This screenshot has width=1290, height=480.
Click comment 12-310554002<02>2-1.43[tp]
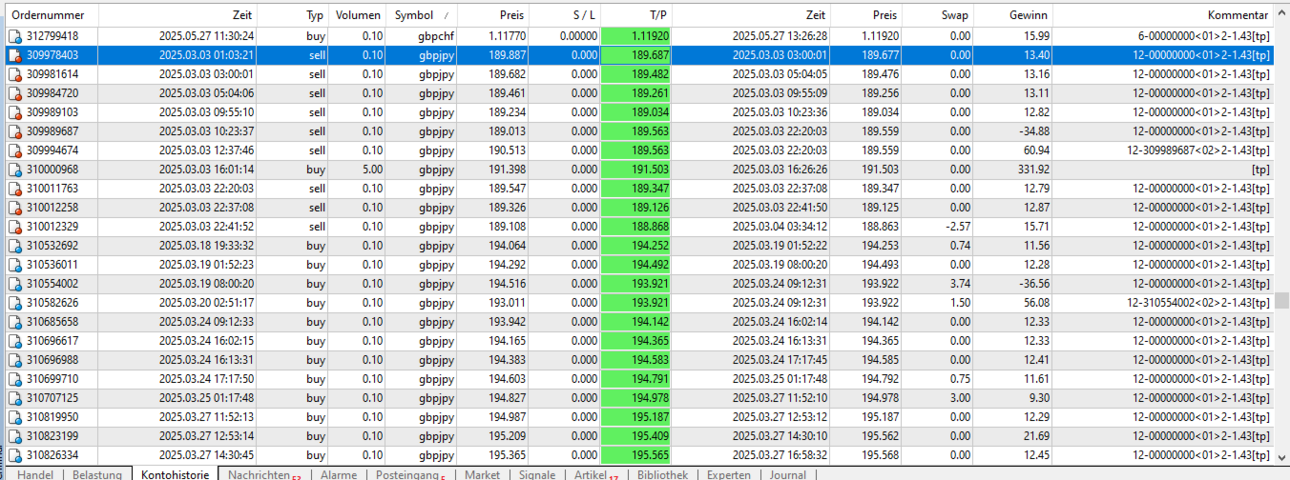(1198, 302)
